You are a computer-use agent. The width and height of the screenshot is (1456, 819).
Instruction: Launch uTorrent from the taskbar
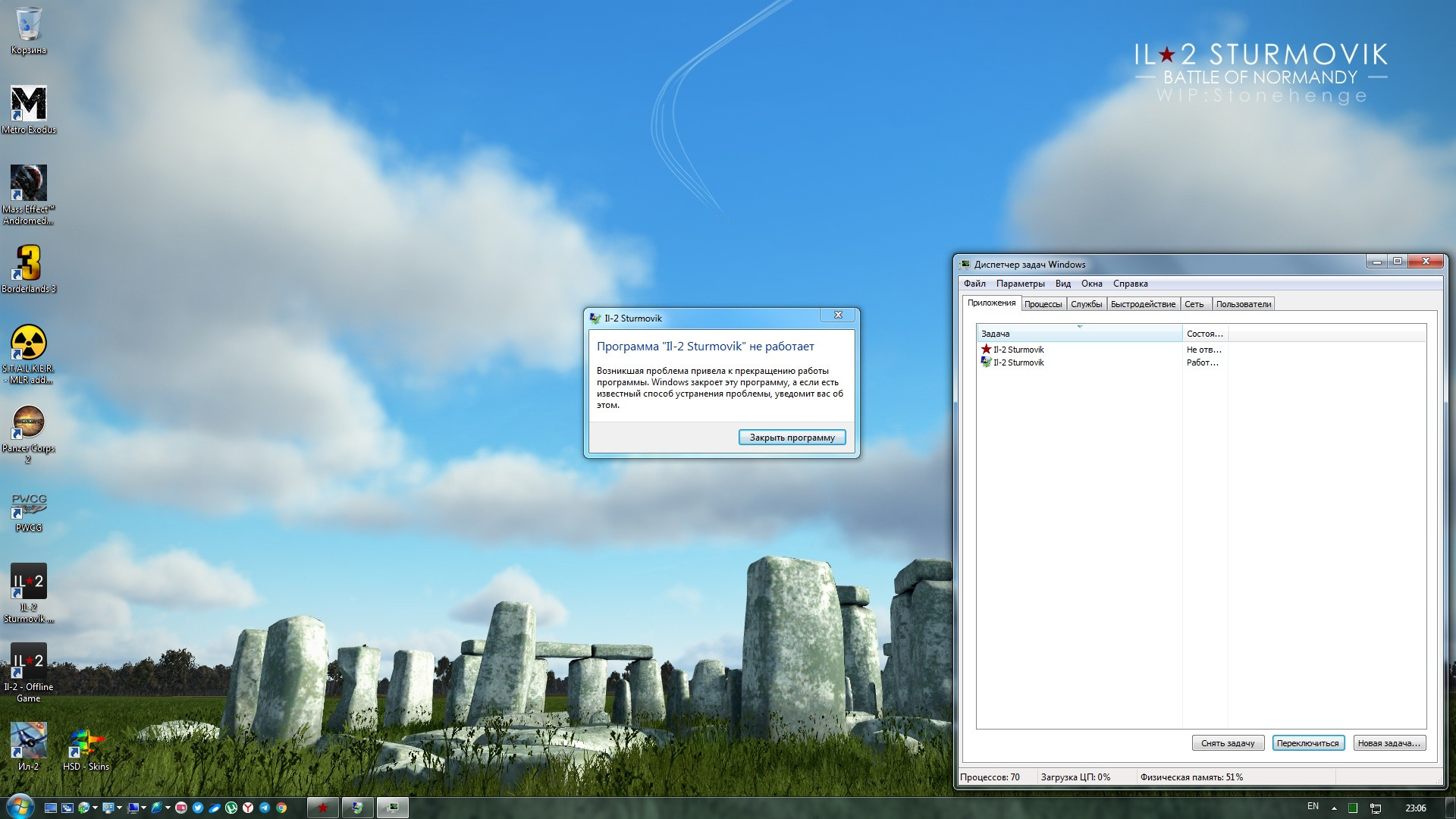231,808
